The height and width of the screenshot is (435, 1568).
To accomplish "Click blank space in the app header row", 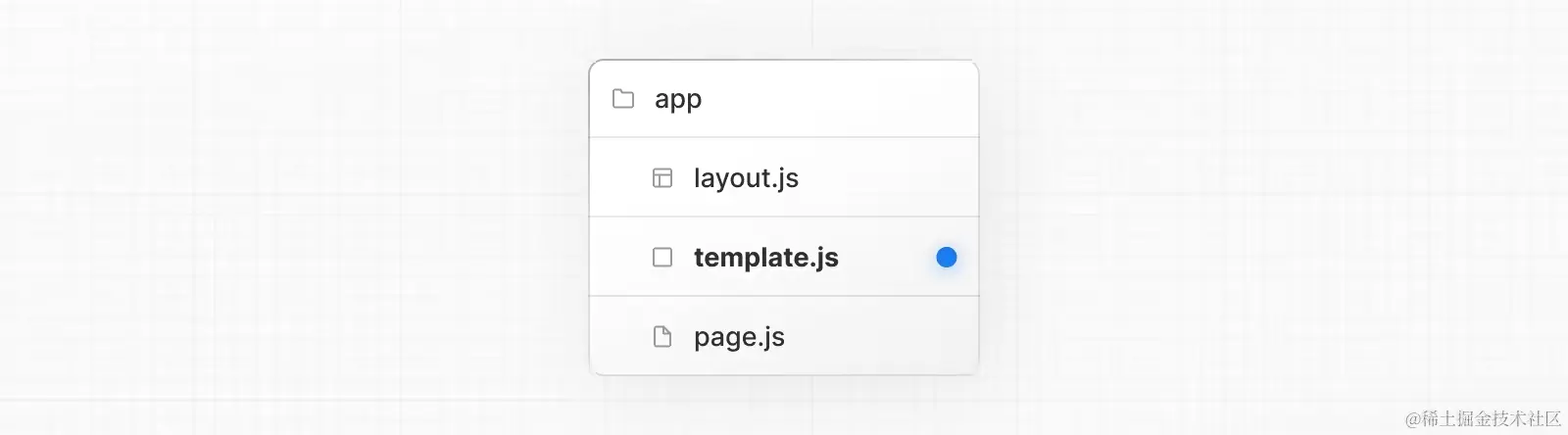I will (x=833, y=99).
